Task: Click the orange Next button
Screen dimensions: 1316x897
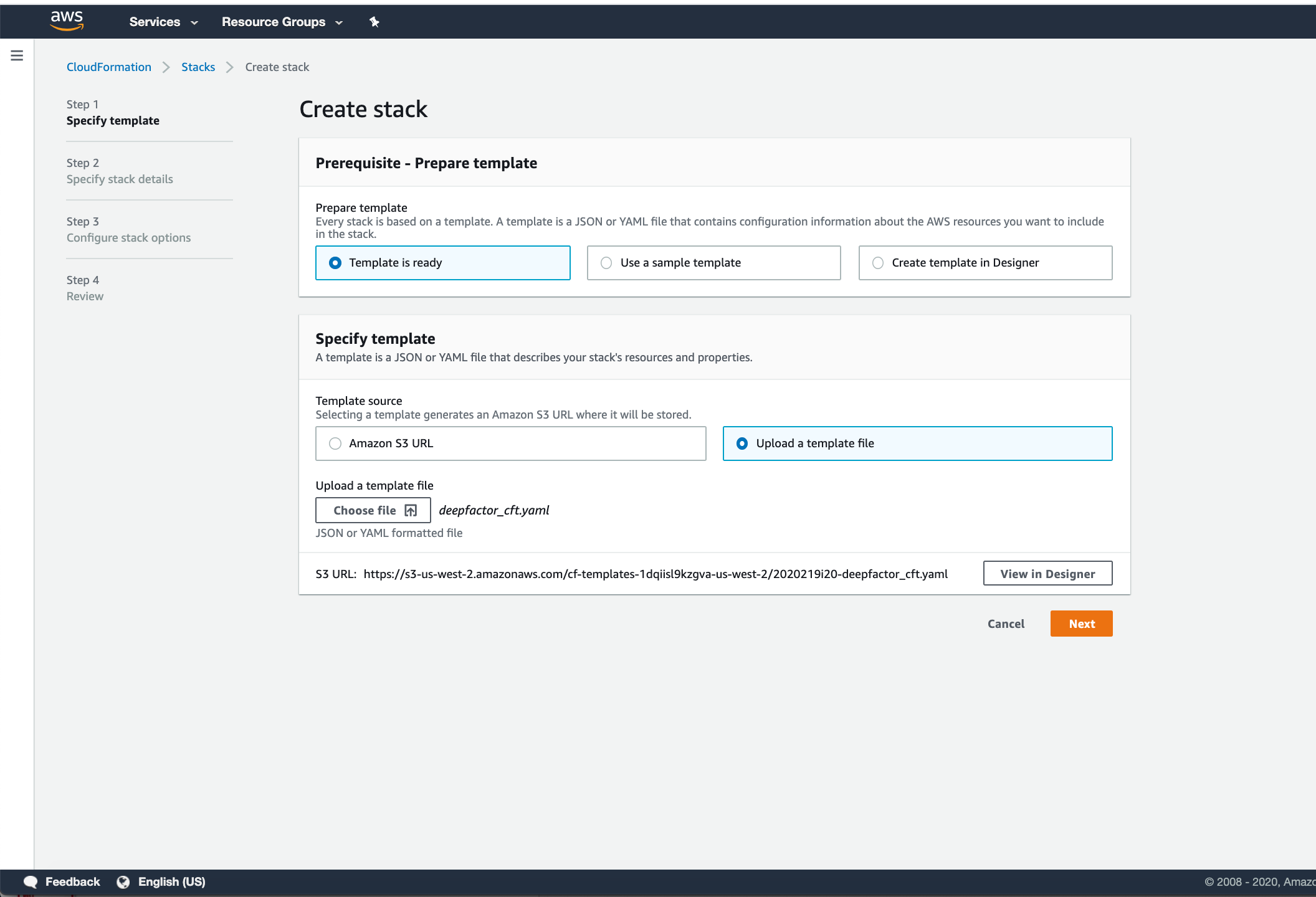Action: (1081, 624)
